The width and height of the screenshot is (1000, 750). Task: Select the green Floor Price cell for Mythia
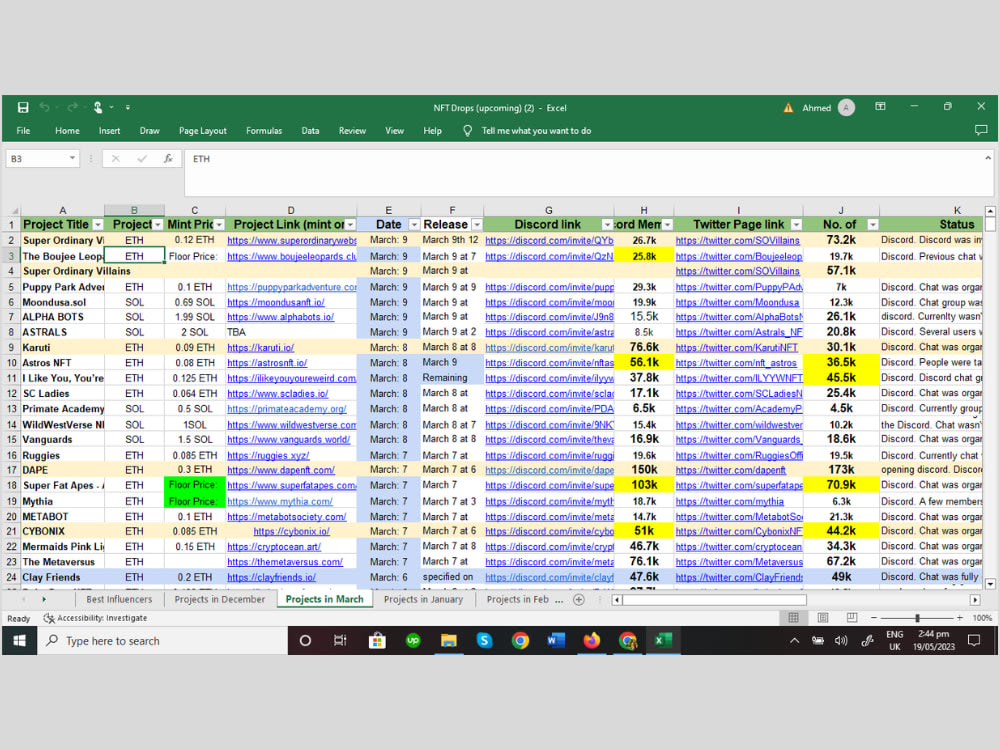[195, 501]
